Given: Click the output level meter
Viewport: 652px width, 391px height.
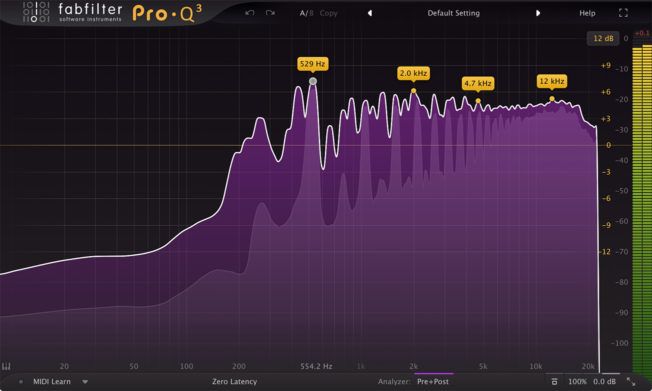Looking at the screenshot, I should (642, 210).
